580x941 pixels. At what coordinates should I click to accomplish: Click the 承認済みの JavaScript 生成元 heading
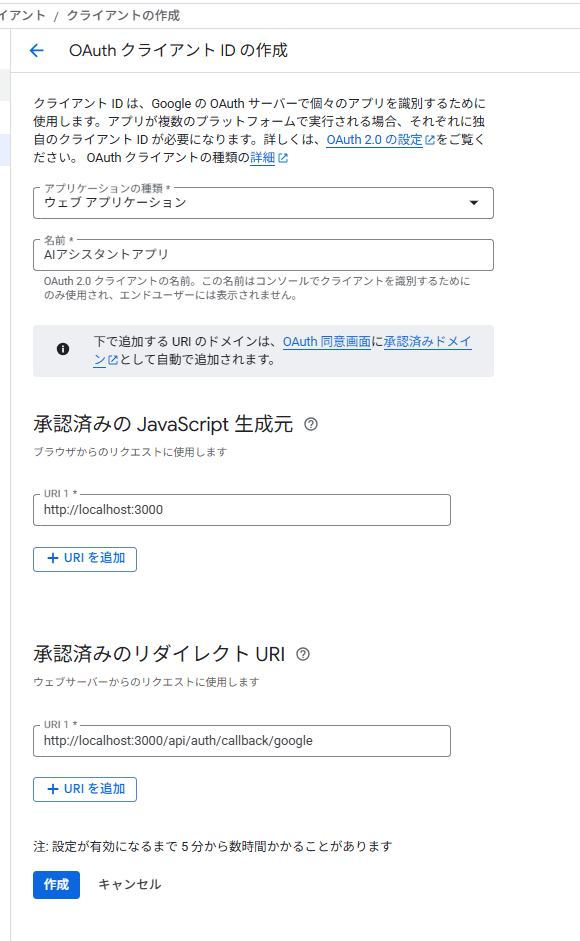163,424
